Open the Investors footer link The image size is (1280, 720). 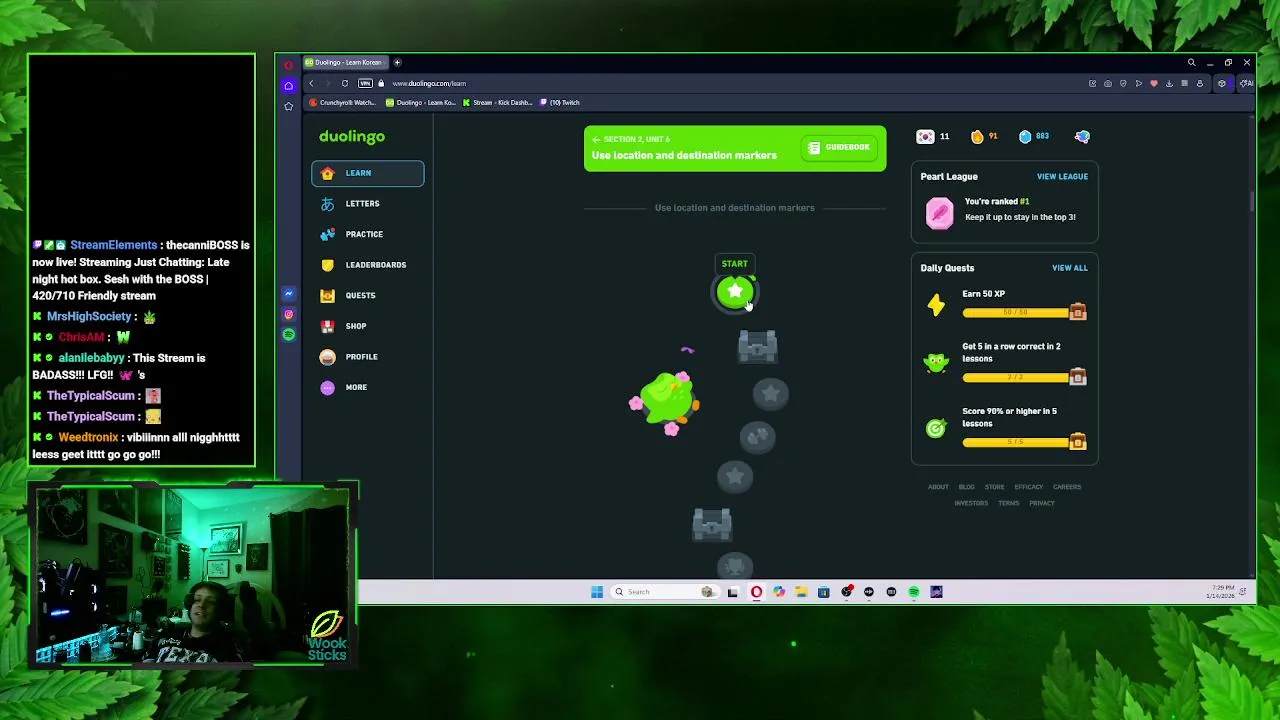tap(971, 503)
